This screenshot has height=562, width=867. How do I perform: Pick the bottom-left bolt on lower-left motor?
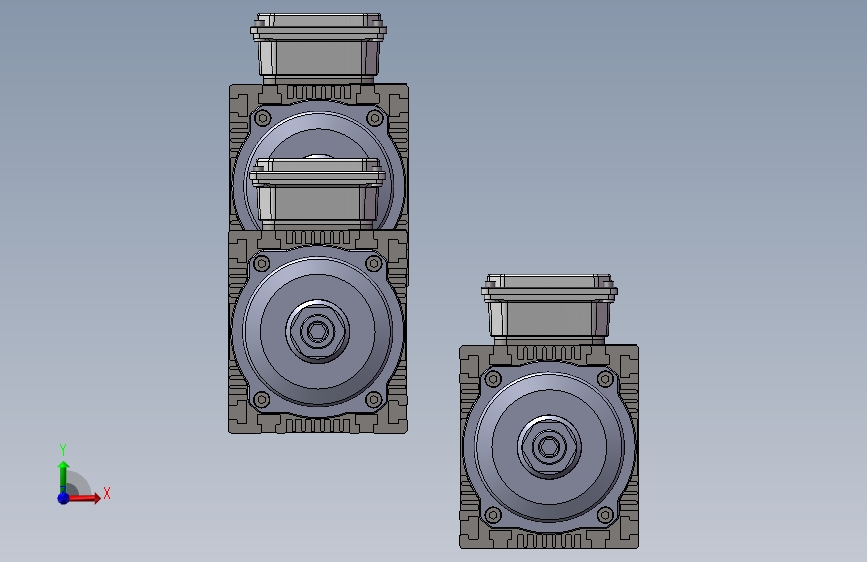click(x=262, y=399)
